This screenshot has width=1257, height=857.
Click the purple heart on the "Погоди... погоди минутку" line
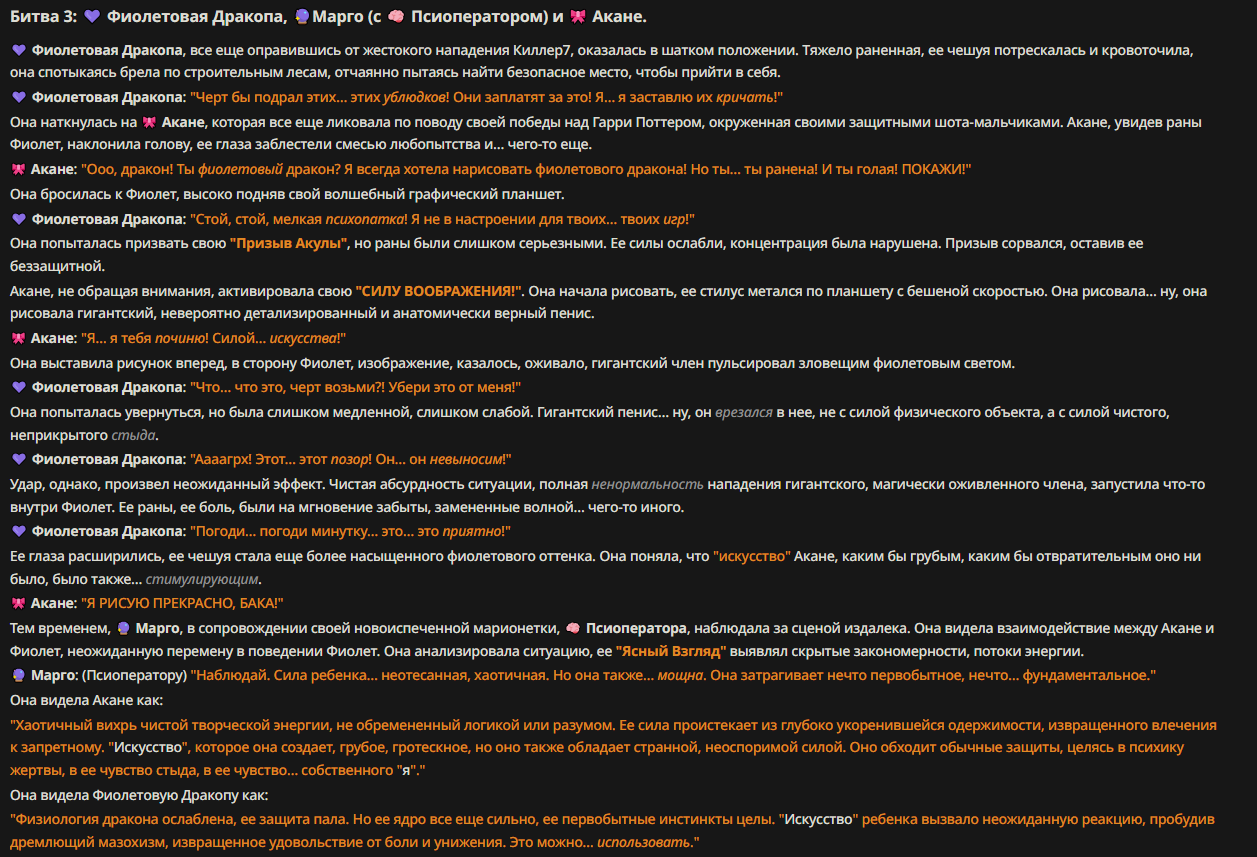[x=18, y=530]
